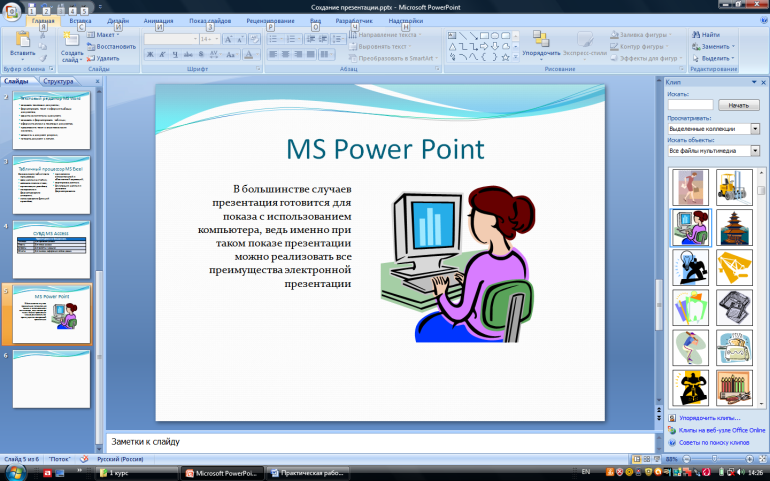770x481 pixels.
Task: Click the Create slide (Создать слайд) icon
Action: coord(72,39)
